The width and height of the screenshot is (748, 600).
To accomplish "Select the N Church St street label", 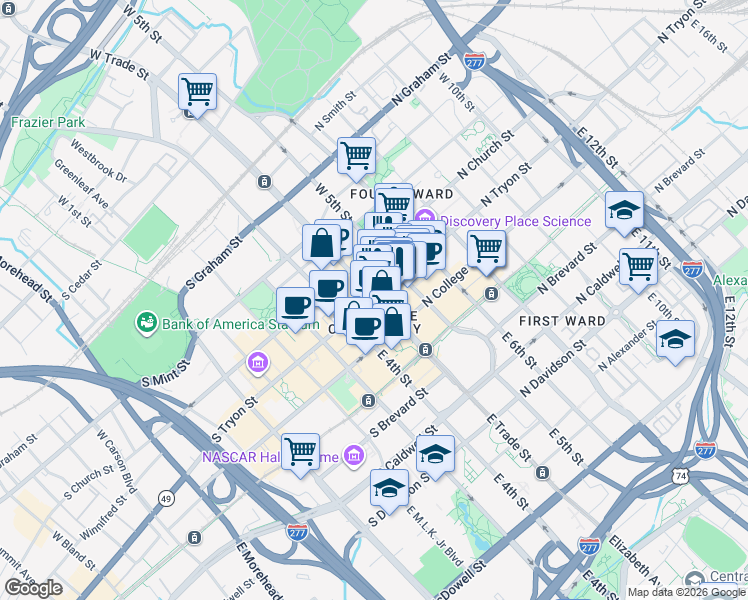I will 486,155.
